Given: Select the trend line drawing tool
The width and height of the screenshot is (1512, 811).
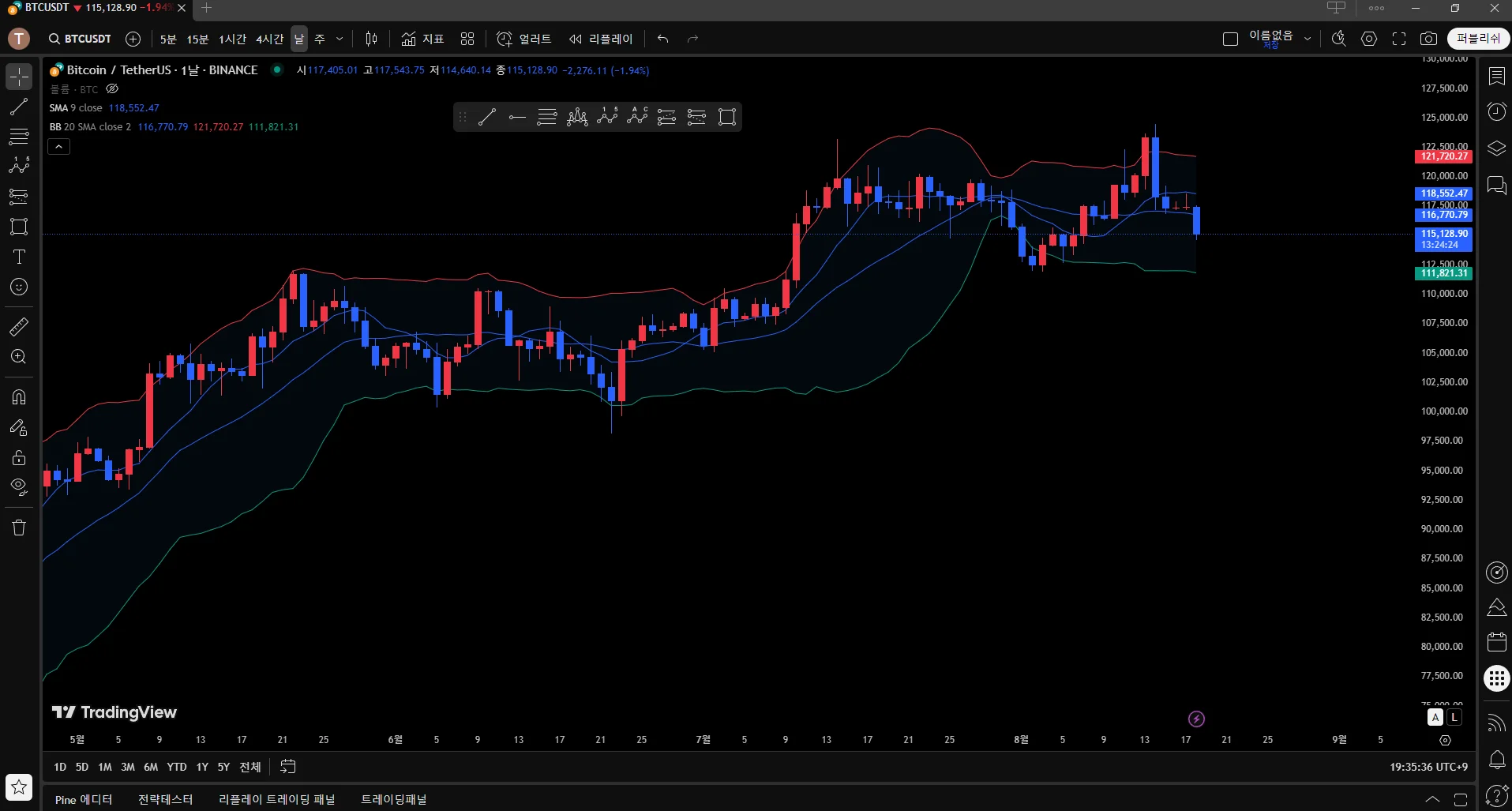Looking at the screenshot, I should pyautogui.click(x=19, y=107).
